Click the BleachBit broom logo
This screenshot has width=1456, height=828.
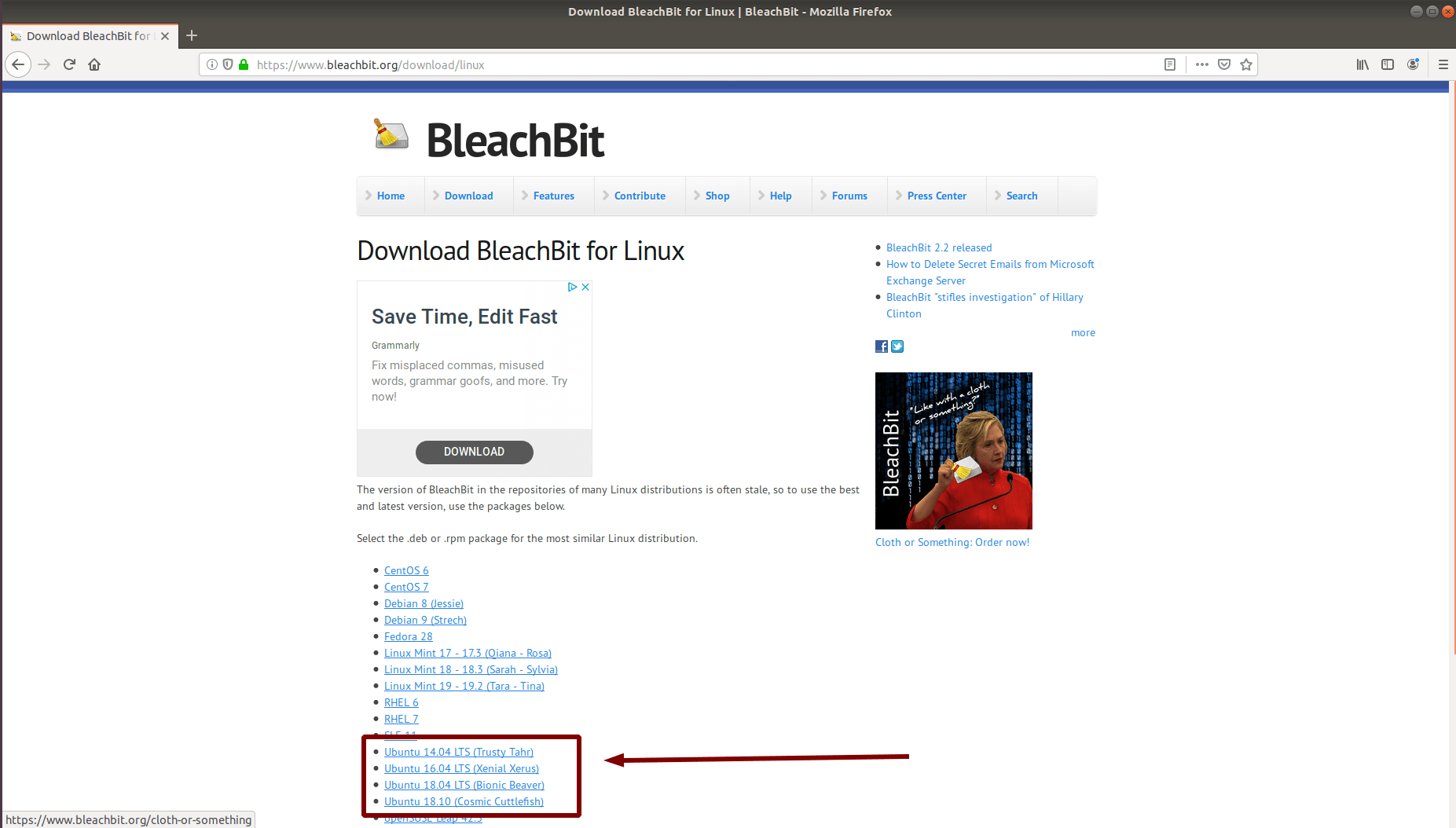point(391,134)
